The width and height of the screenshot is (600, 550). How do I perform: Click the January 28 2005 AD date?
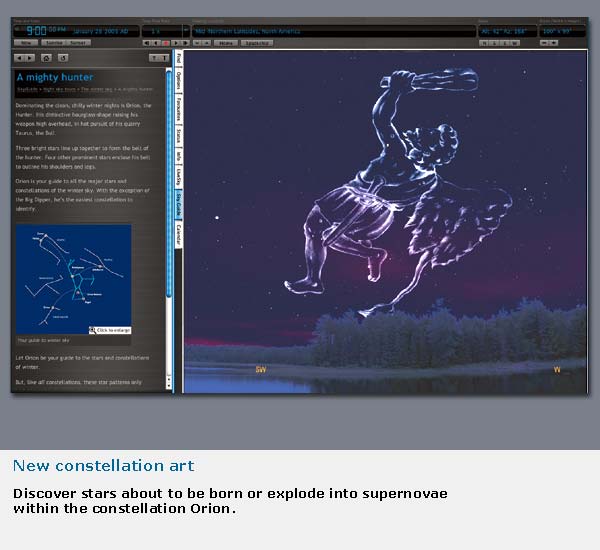100,31
